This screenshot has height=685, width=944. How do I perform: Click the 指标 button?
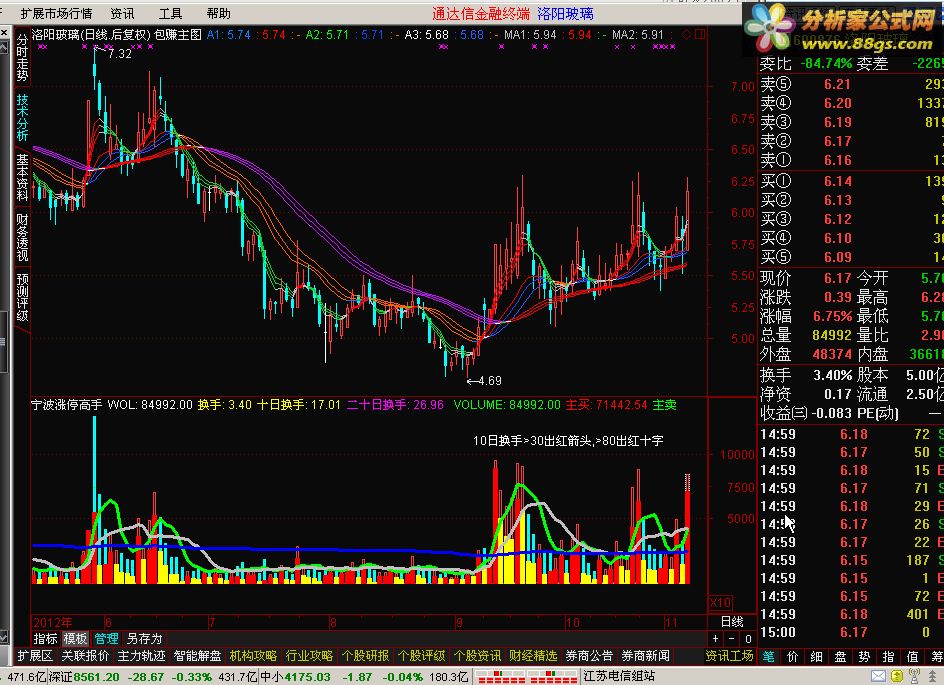point(46,639)
